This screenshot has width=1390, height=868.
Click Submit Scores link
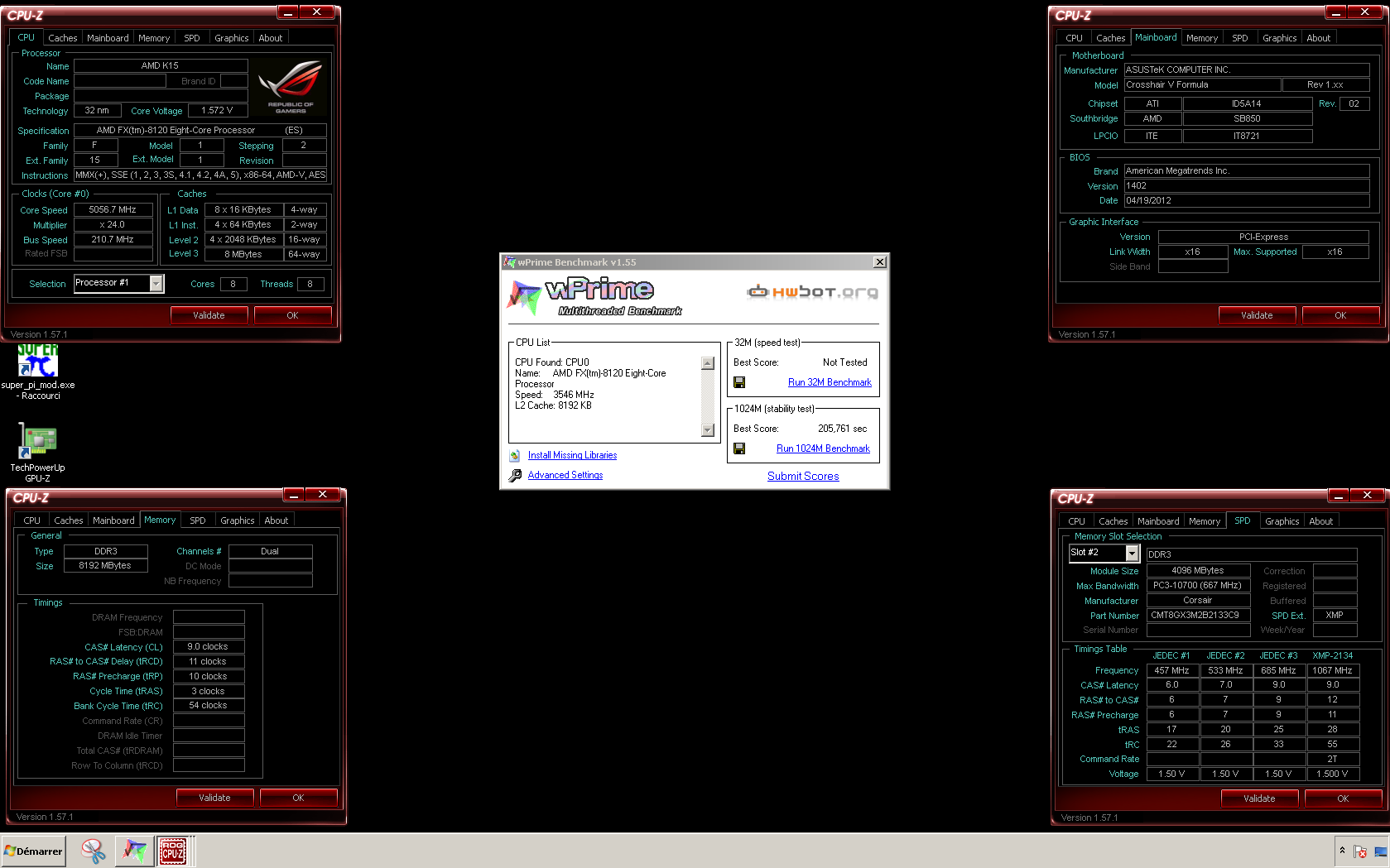803,476
